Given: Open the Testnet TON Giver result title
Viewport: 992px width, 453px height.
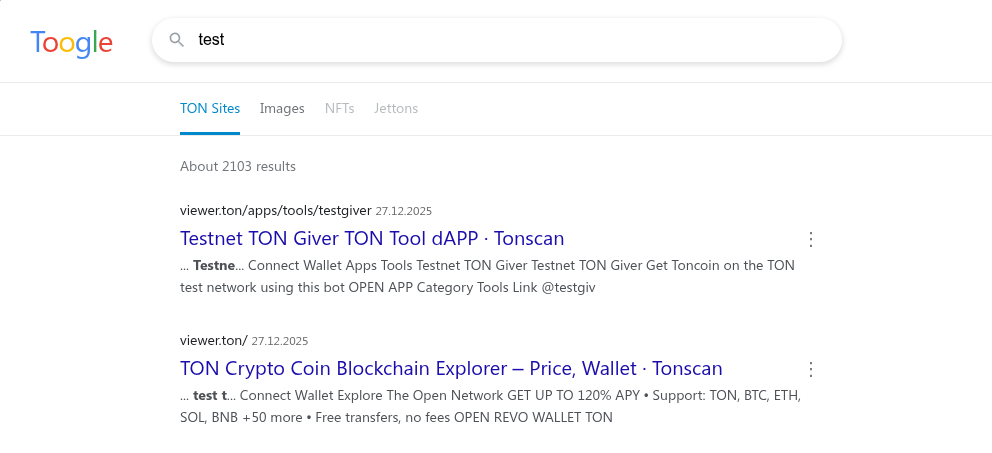Looking at the screenshot, I should coord(372,238).
